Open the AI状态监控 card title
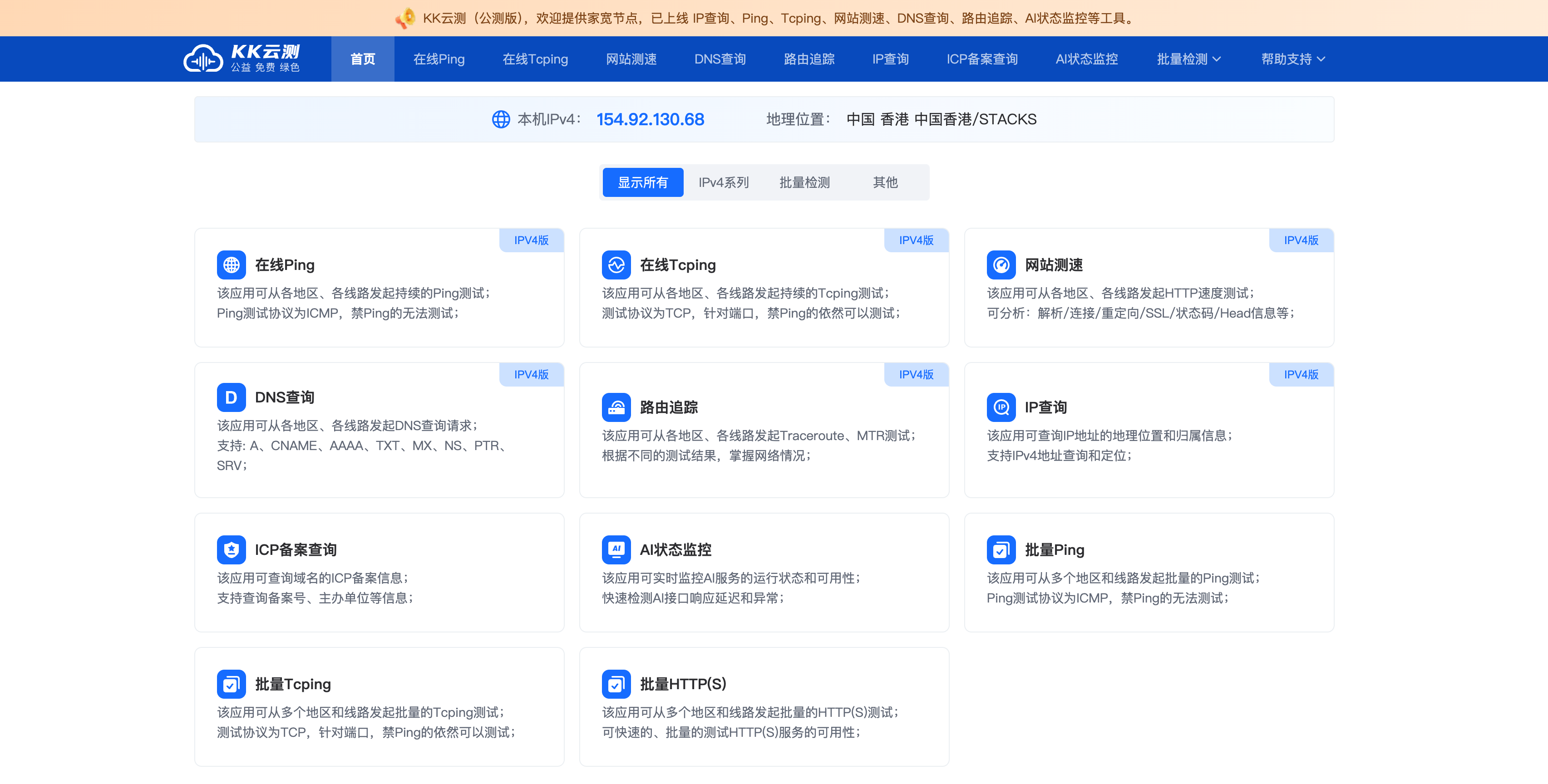The height and width of the screenshot is (784, 1548). click(x=675, y=550)
